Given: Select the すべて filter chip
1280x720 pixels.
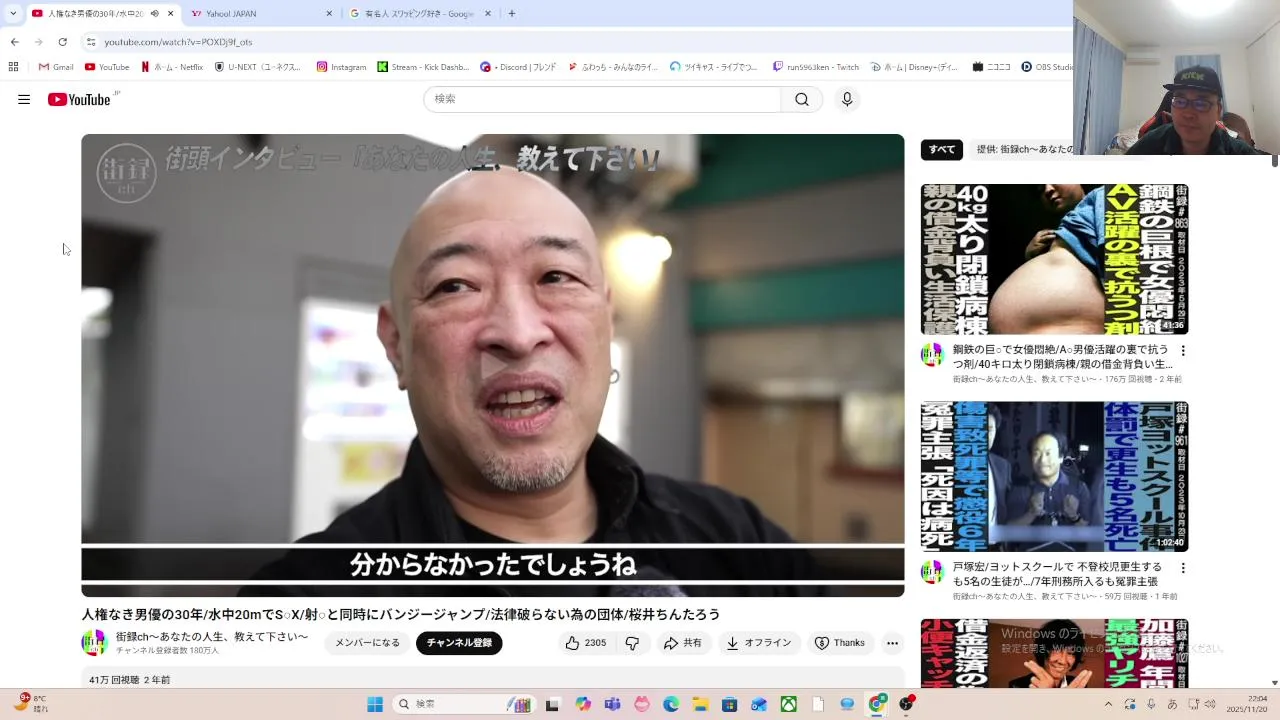Looking at the screenshot, I should [942, 150].
